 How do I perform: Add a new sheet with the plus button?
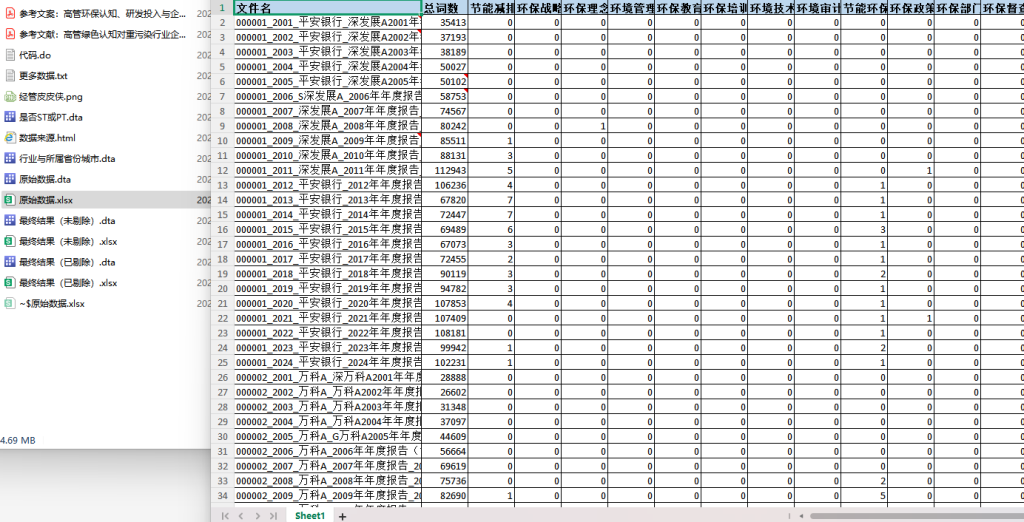(342, 516)
